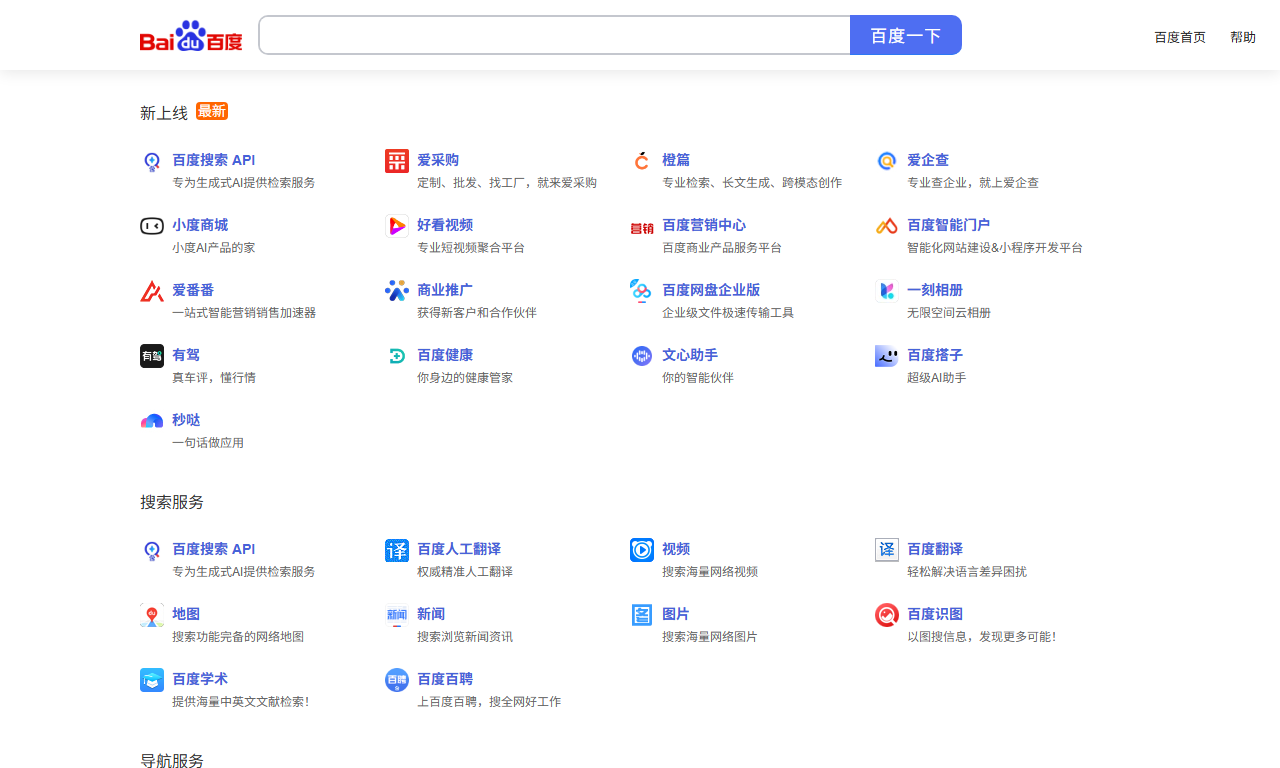Click the 有驾 title link
The width and height of the screenshot is (1280, 768).
[x=186, y=355]
